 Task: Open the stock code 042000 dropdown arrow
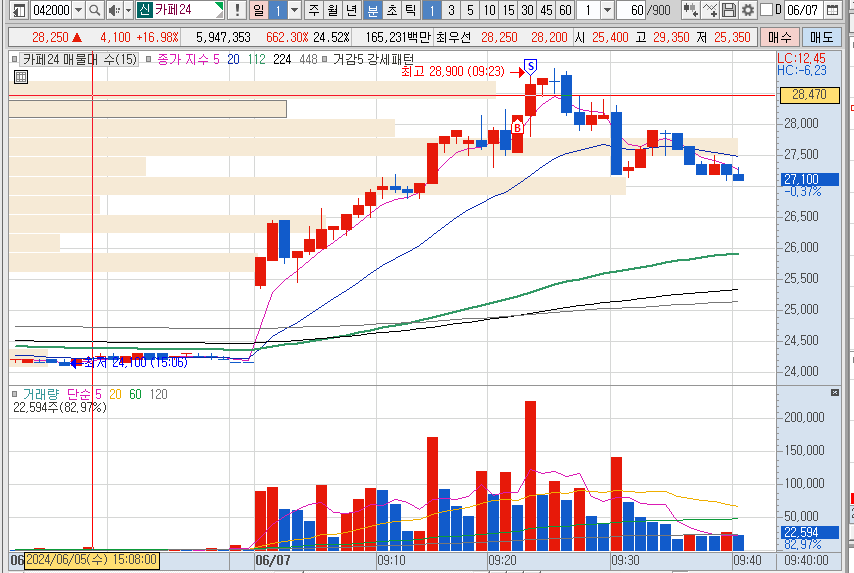[x=78, y=10]
